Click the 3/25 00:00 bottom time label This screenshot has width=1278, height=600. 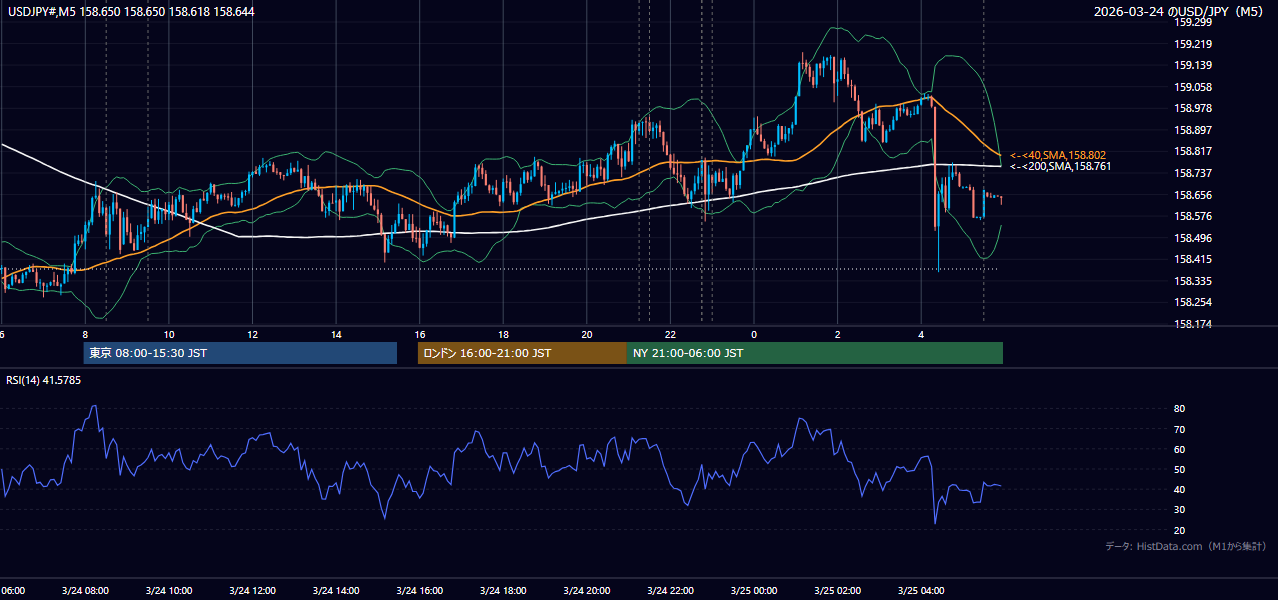754,590
